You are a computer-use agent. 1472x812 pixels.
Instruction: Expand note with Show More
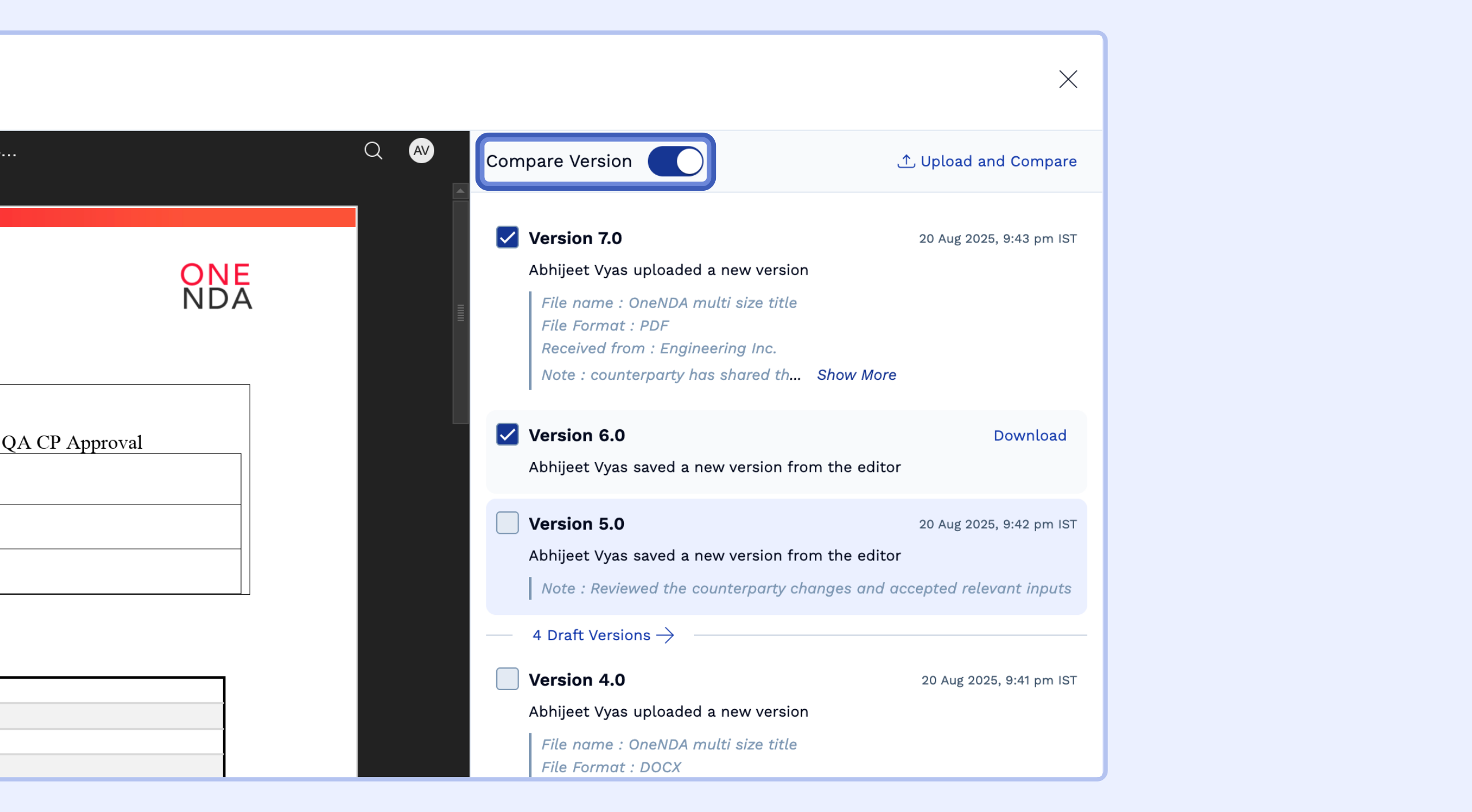coord(856,375)
